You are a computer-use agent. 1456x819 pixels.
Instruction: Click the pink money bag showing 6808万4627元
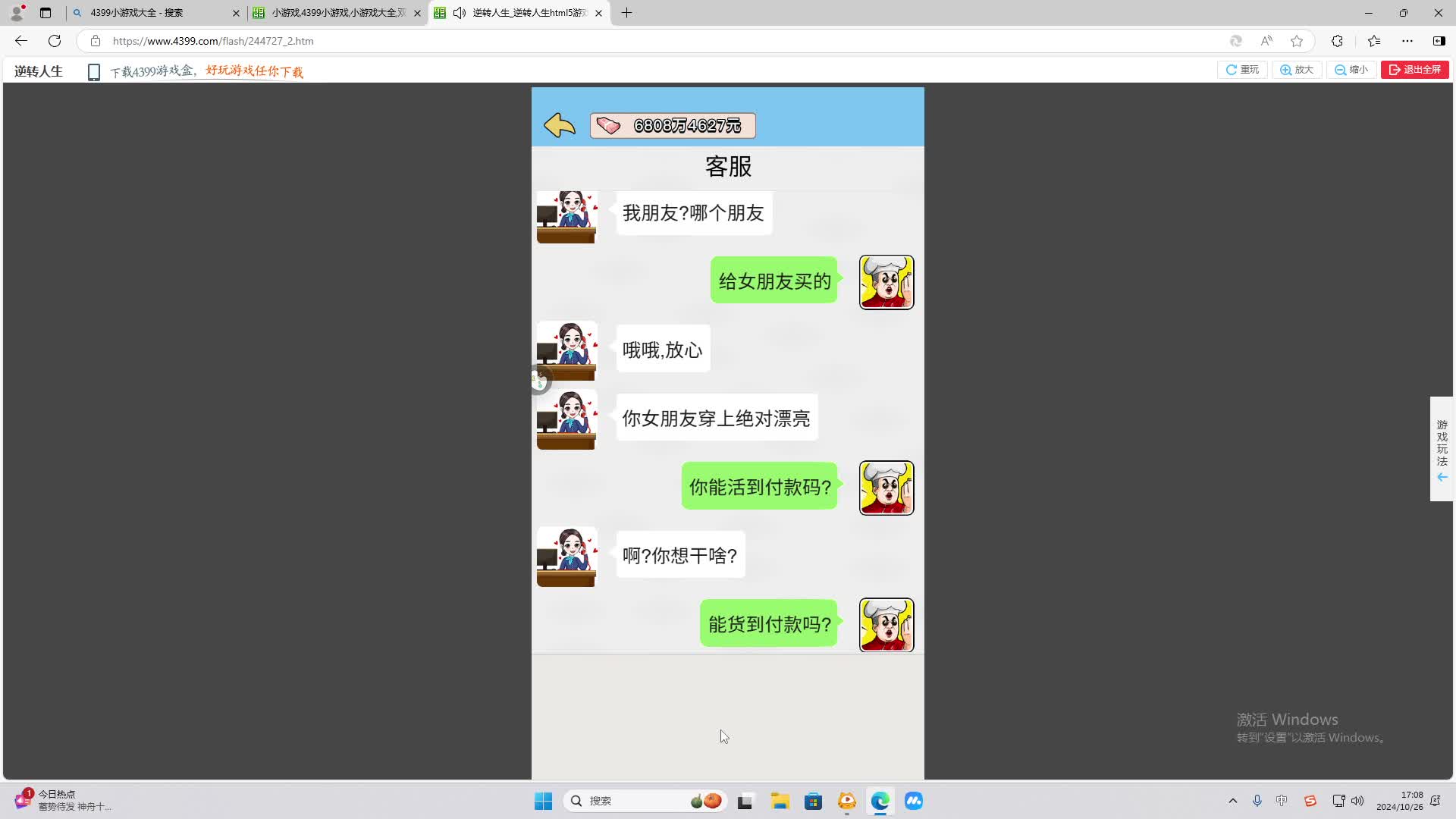tap(672, 125)
